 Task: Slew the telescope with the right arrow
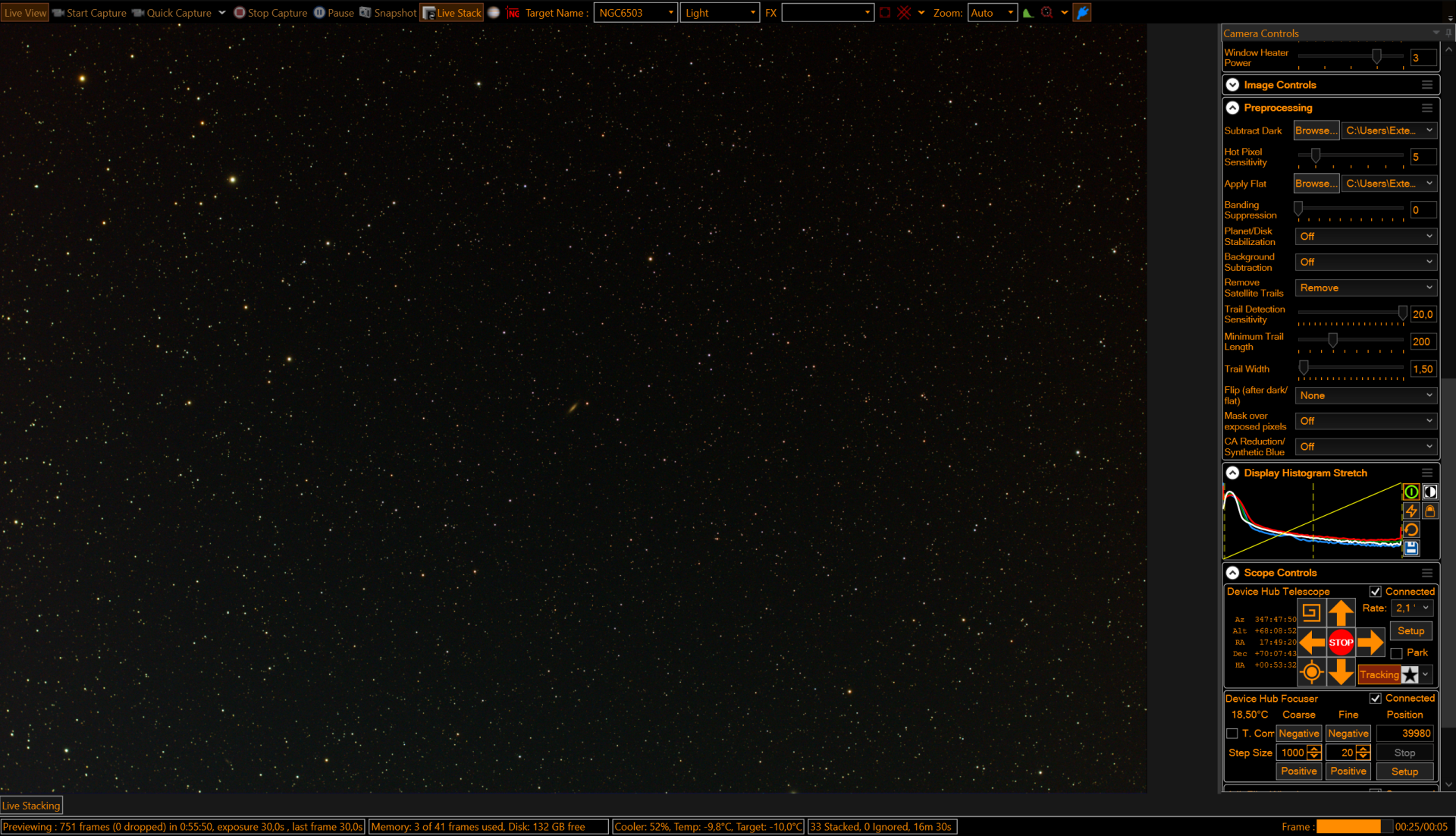point(1370,643)
